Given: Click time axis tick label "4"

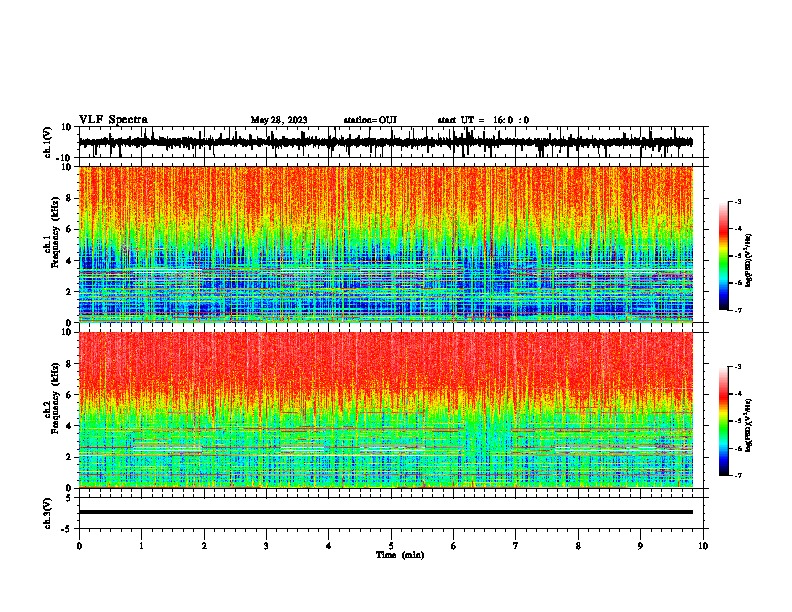Looking at the screenshot, I should coord(329,545).
